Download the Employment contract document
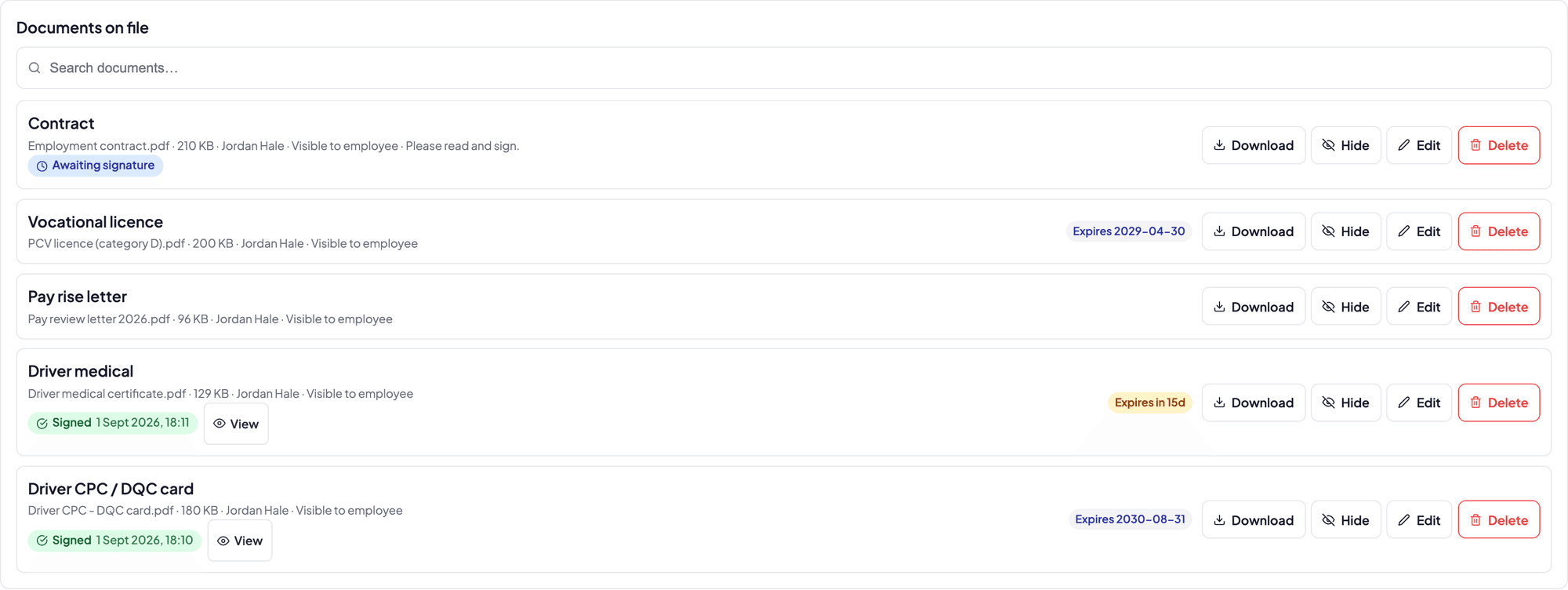 [1254, 145]
